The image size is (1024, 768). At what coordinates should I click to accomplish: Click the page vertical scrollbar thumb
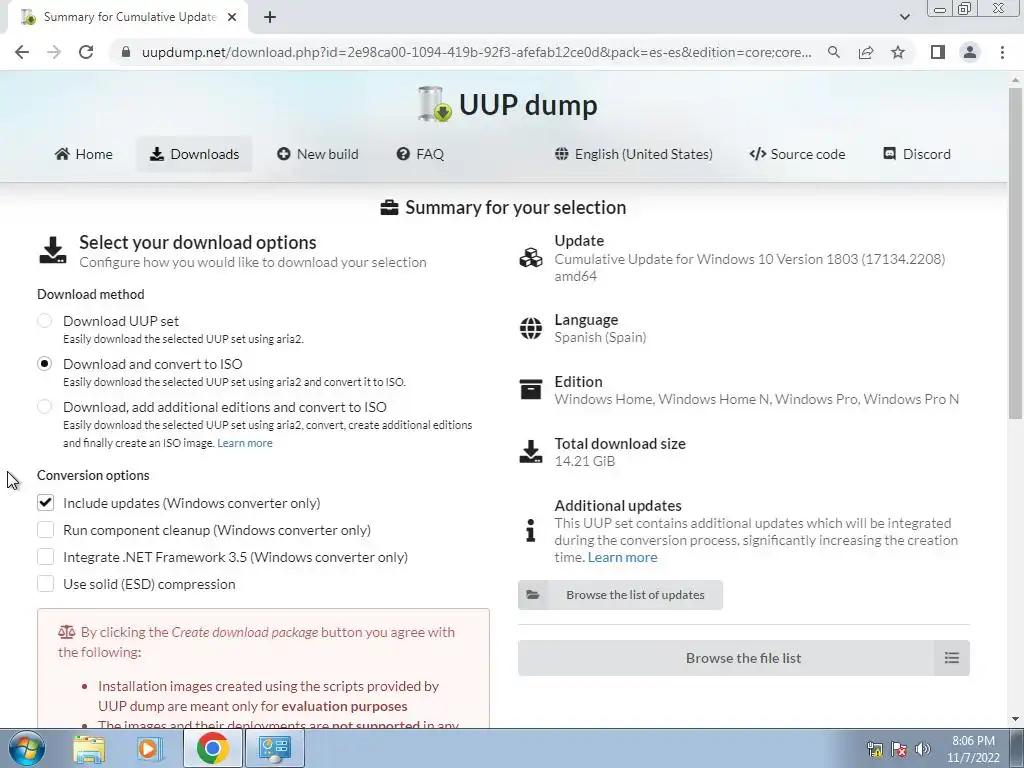point(1015,251)
